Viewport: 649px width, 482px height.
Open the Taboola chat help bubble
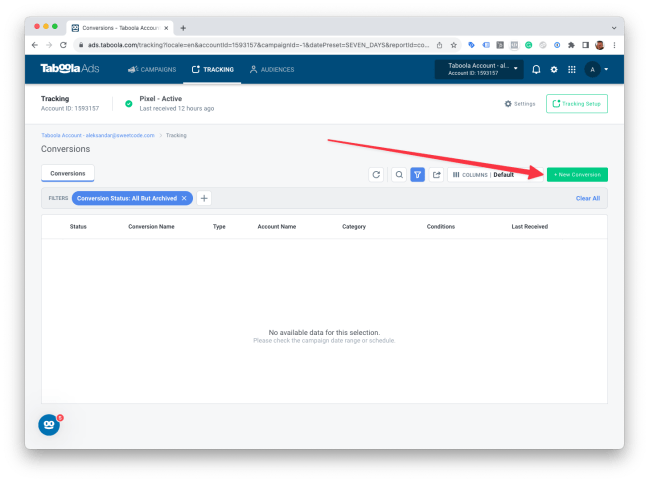tap(49, 425)
